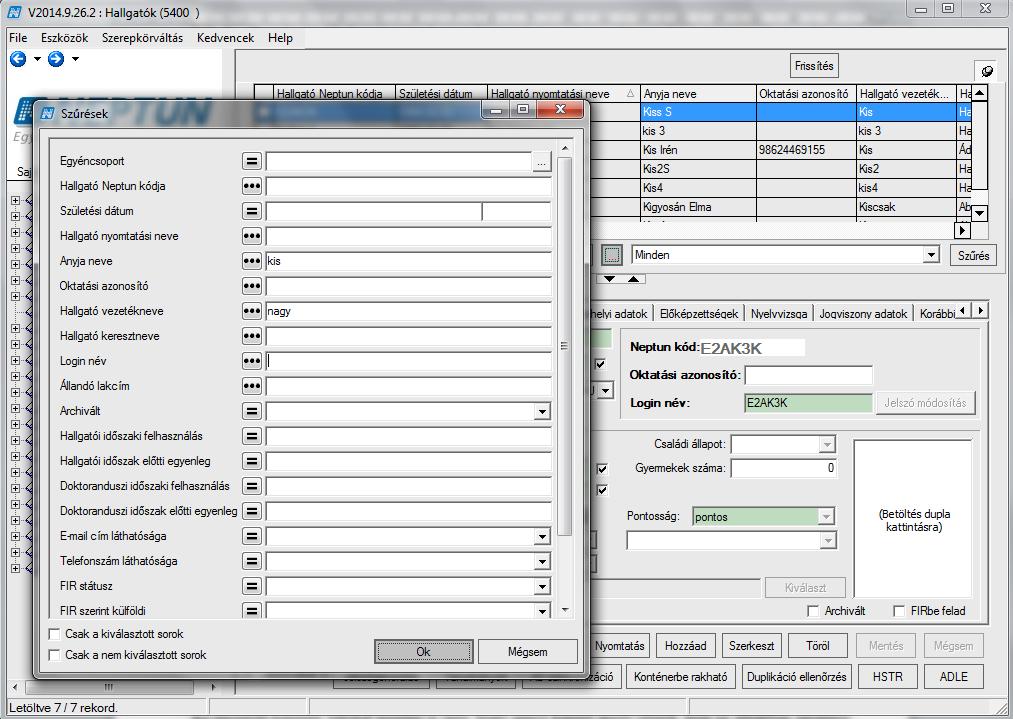Open the E-mail cím láthatósága dropdown
The height and width of the screenshot is (719, 1013).
pos(542,537)
